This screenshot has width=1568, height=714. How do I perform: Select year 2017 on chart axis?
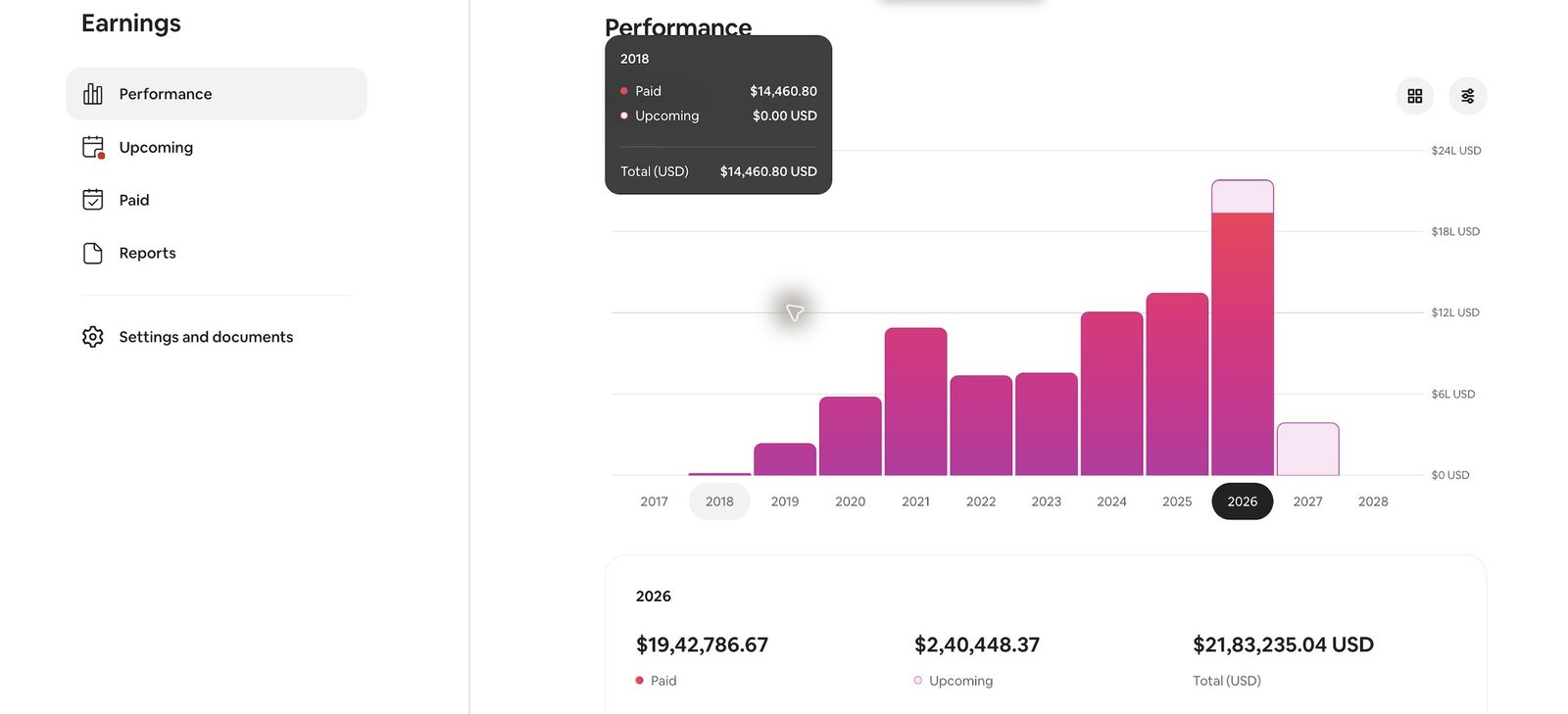tap(654, 501)
